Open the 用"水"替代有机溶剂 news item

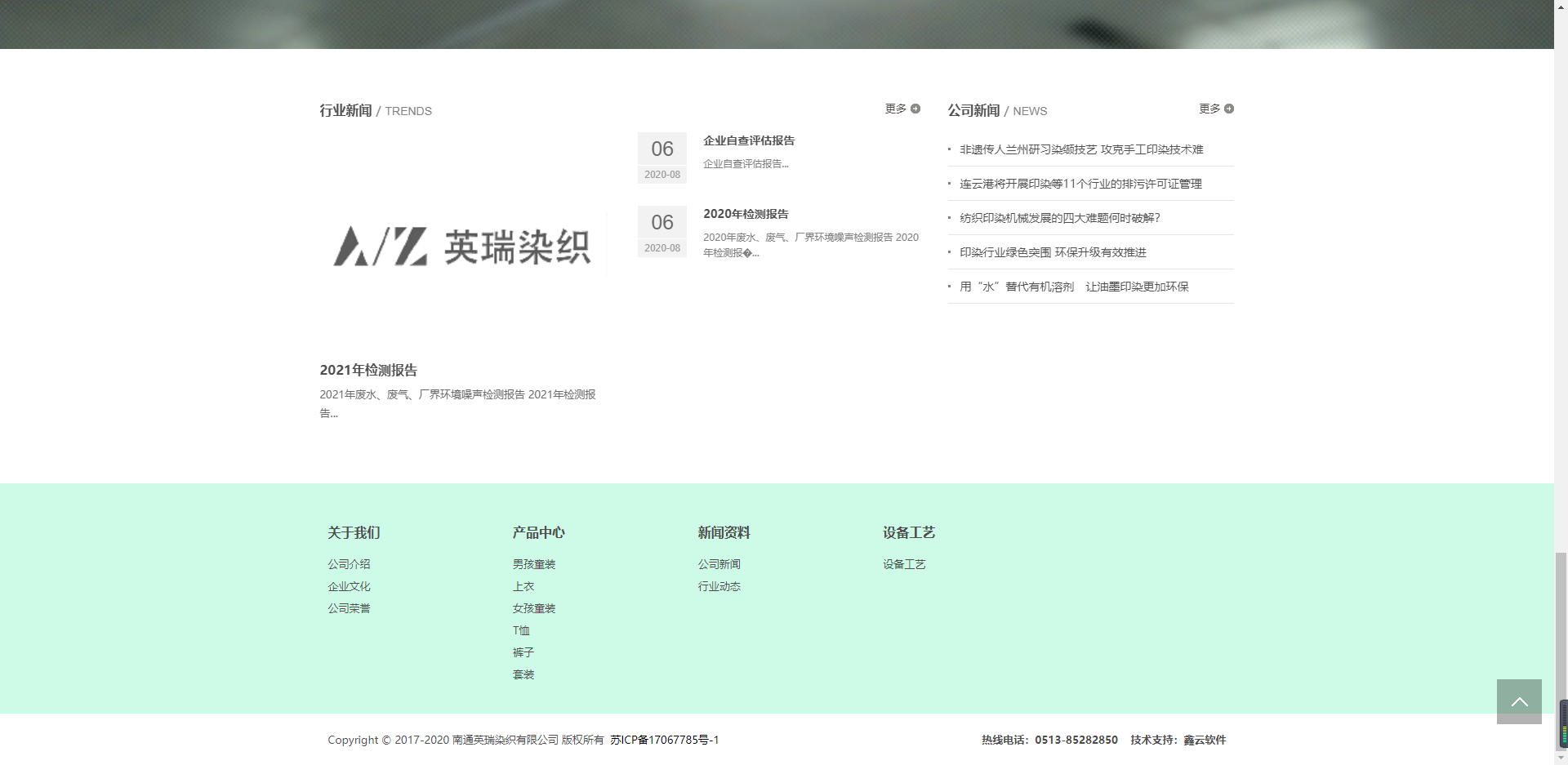click(1074, 287)
